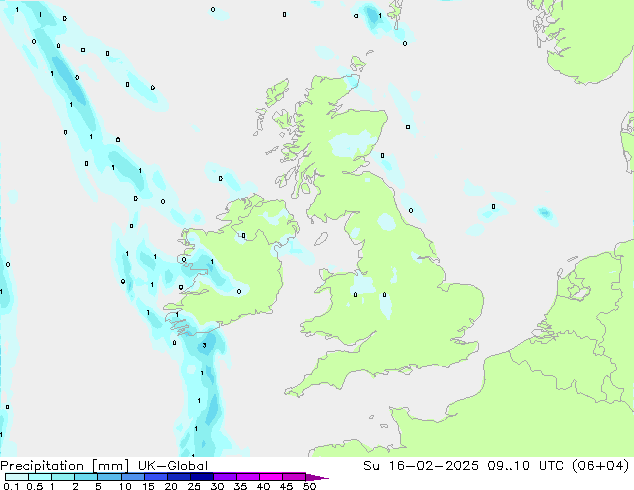Click the 0.1–0.5 mm legend color swatch
Viewport: 634px width, 490px height.
17,477
